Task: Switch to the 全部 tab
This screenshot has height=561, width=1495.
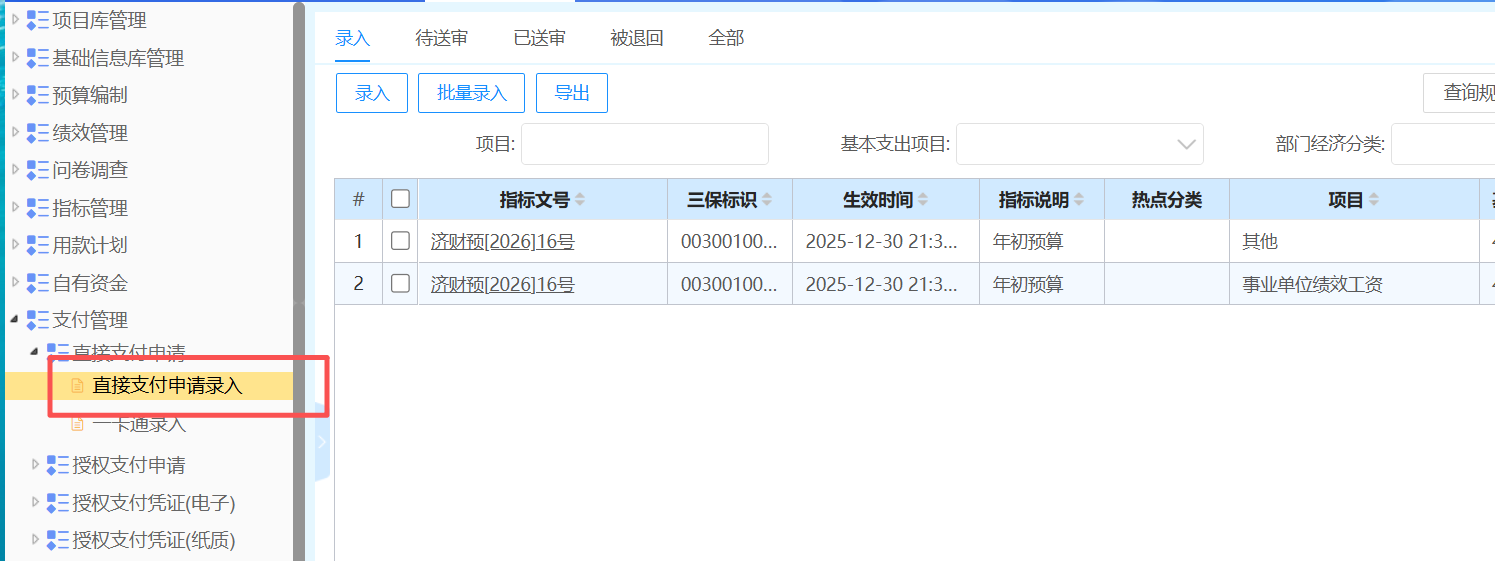Action: (726, 38)
